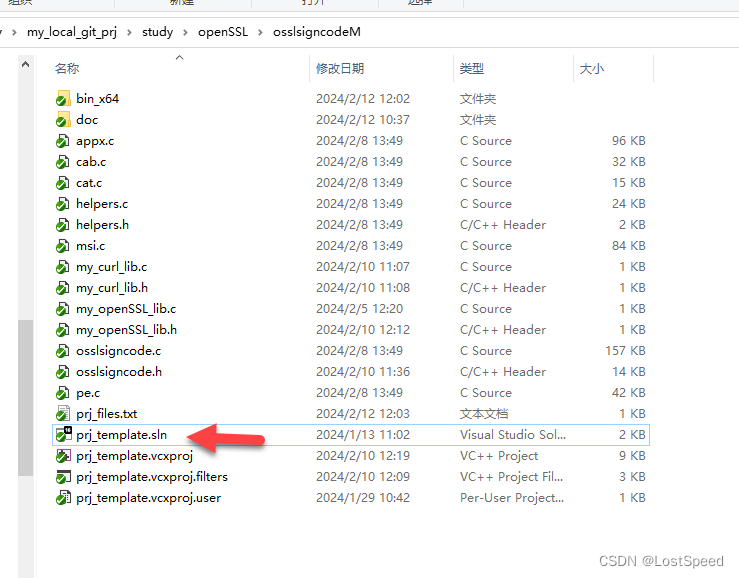Click the helpers.h file icon
Image resolution: width=739 pixels, height=578 pixels.
tap(63, 225)
